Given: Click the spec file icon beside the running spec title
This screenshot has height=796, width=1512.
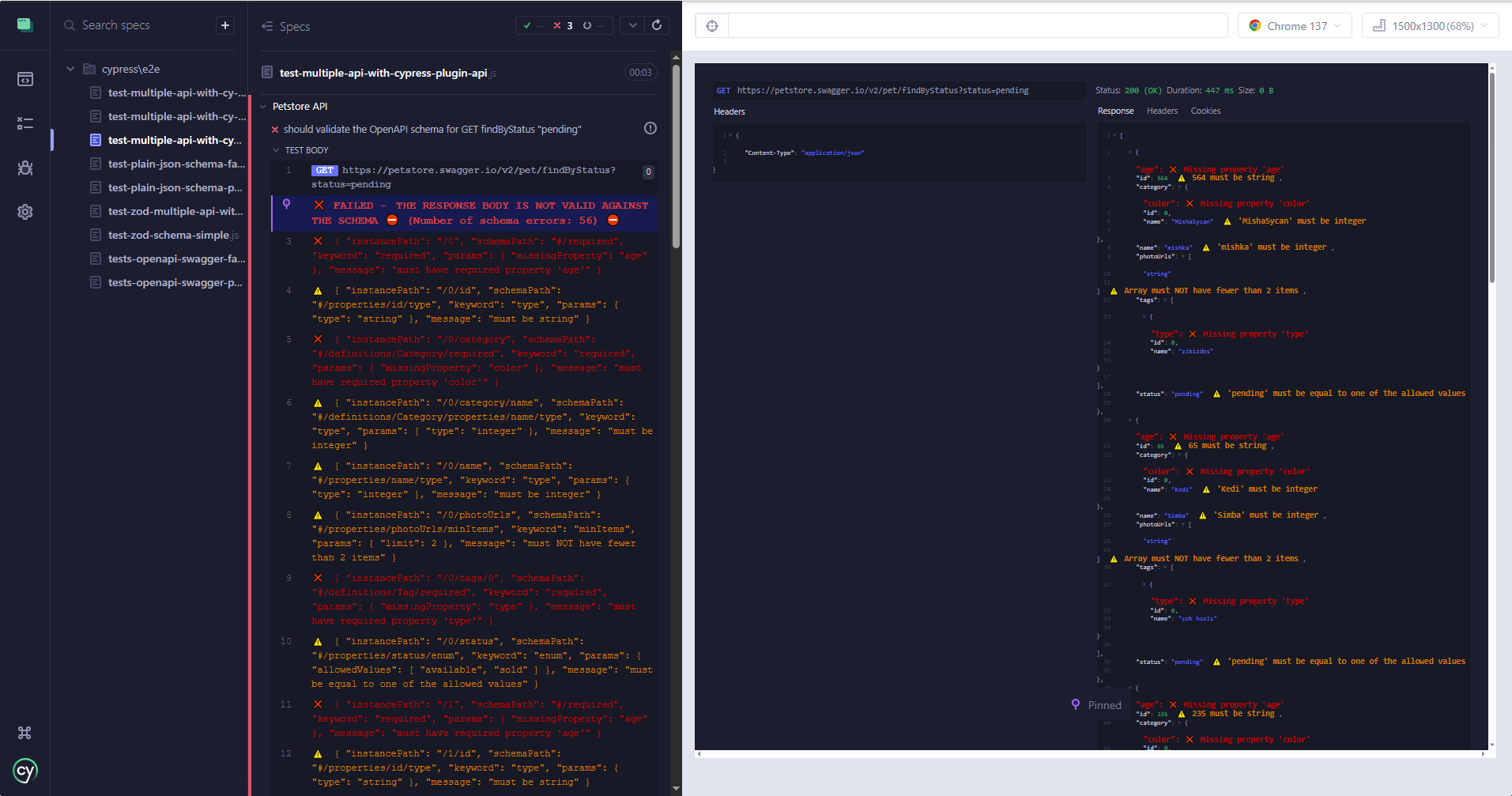Looking at the screenshot, I should [x=267, y=73].
